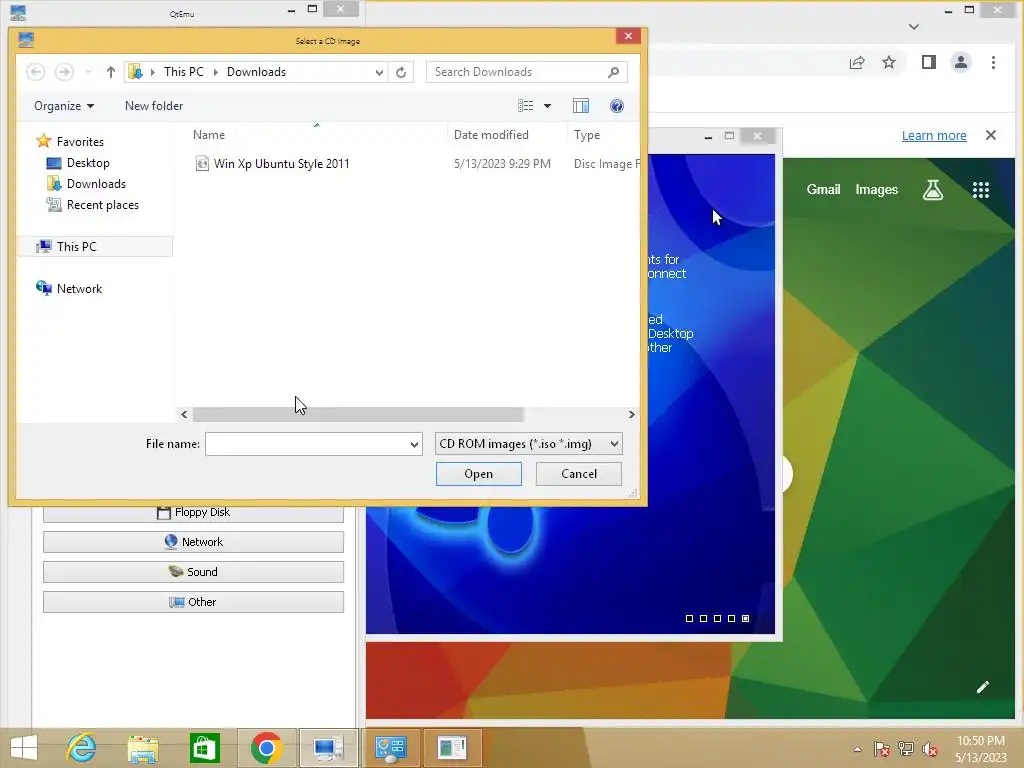This screenshot has height=768, width=1024.
Task: Open Gmail link on Google page
Action: 823,189
